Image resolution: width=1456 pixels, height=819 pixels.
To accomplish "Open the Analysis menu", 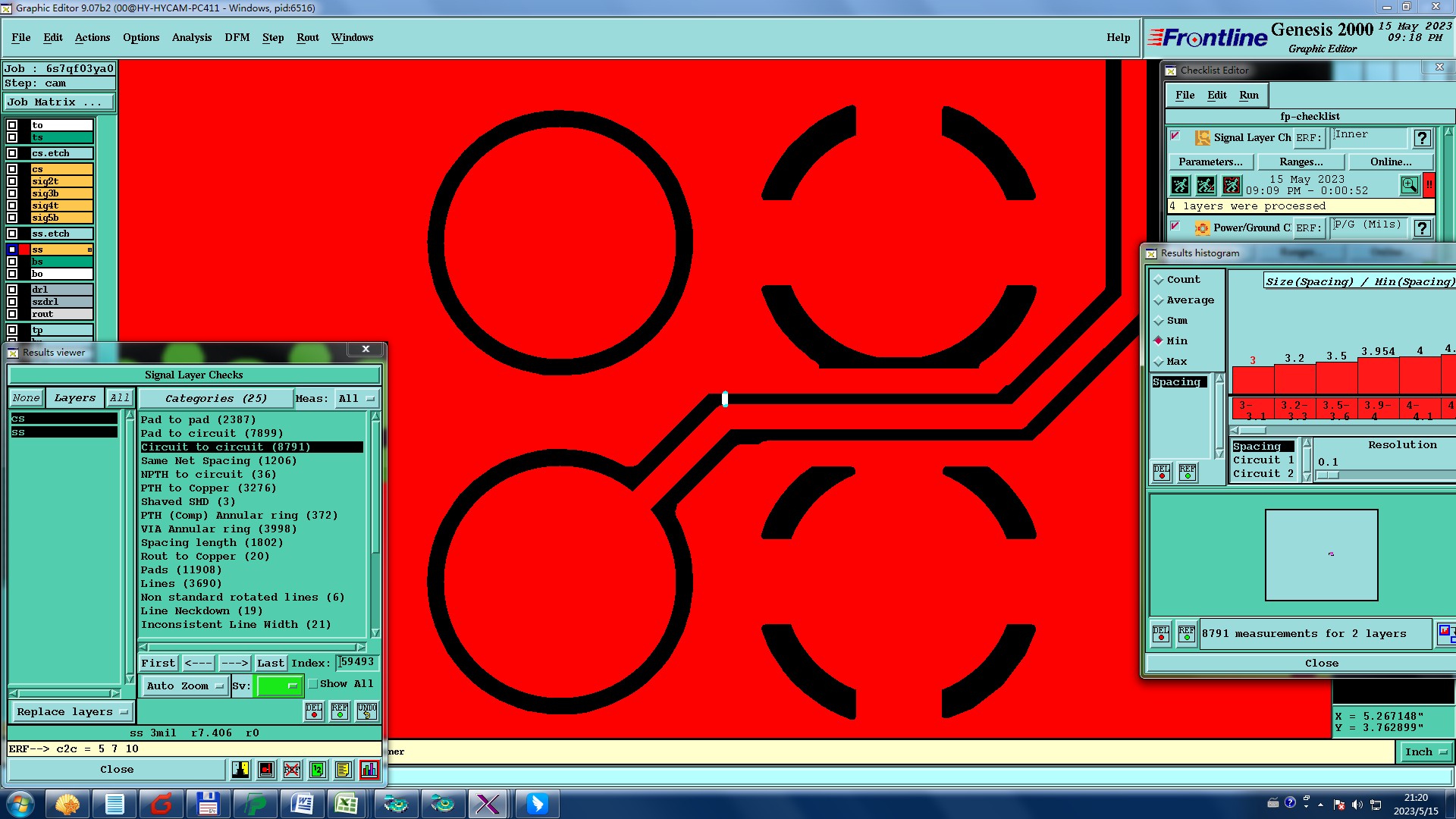I will [191, 37].
